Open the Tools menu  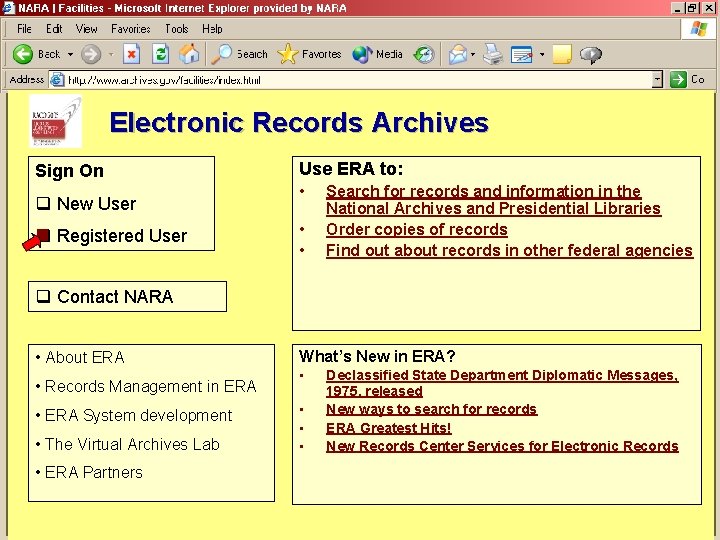tap(176, 29)
